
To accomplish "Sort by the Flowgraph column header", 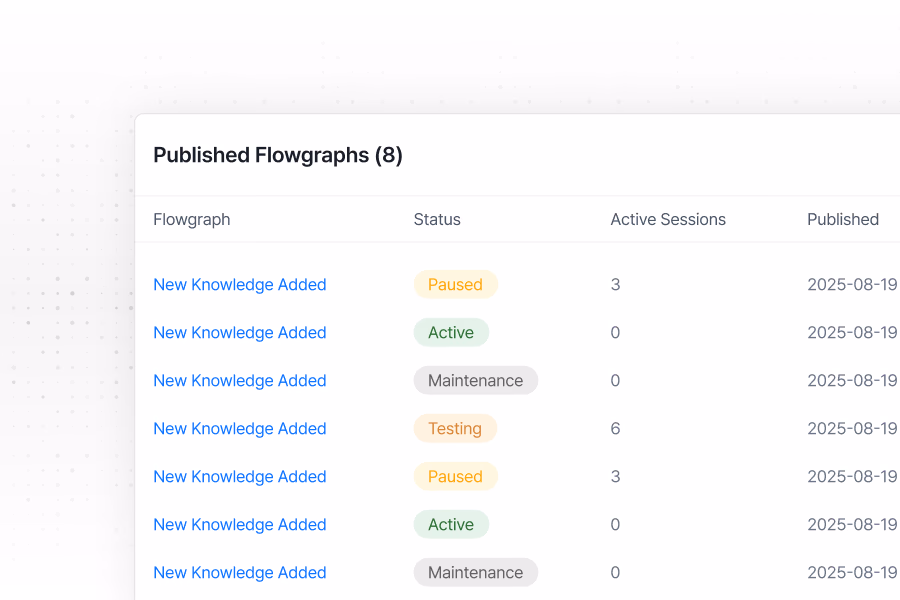I will tap(191, 220).
